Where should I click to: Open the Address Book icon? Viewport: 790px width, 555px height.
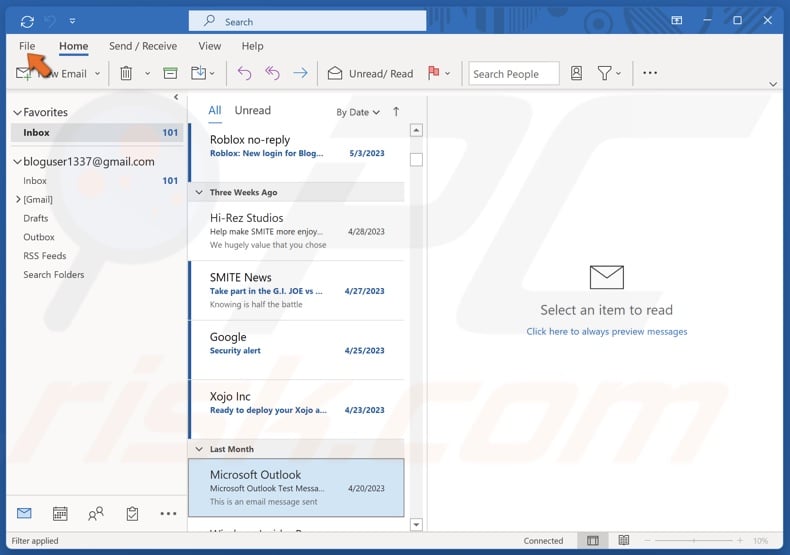click(576, 73)
